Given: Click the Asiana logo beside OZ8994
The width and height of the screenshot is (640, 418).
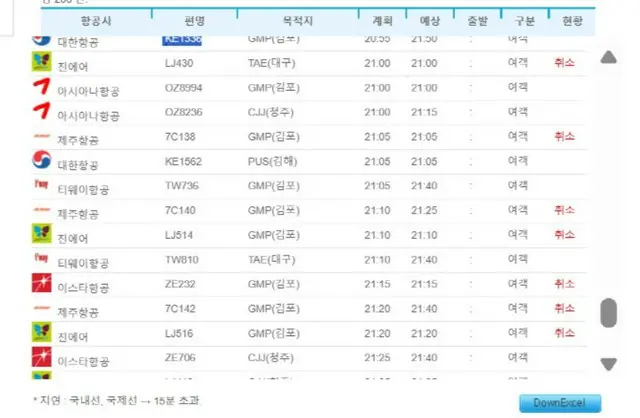Looking at the screenshot, I should tap(42, 87).
